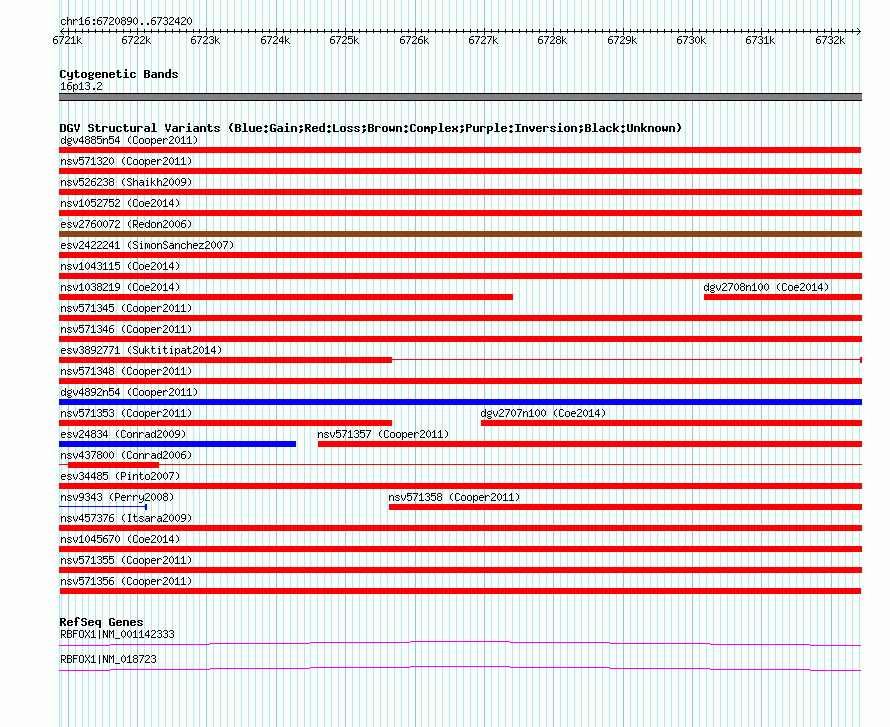This screenshot has height=727, width=890.
Task: Select the blue gain bar under dgv4892n54
Action: [x=460, y=402]
